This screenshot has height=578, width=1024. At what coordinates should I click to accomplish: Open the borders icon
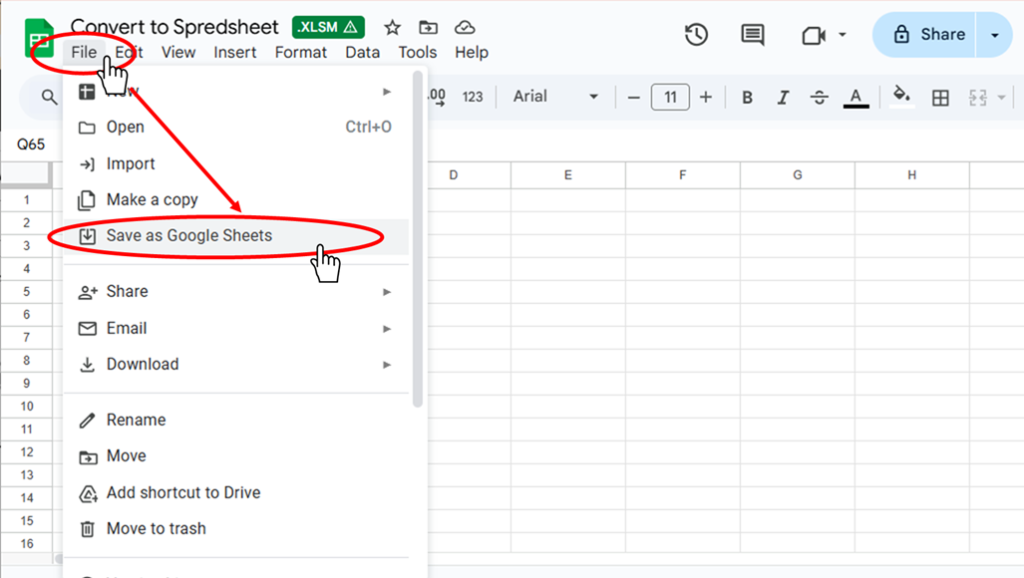[941, 97]
